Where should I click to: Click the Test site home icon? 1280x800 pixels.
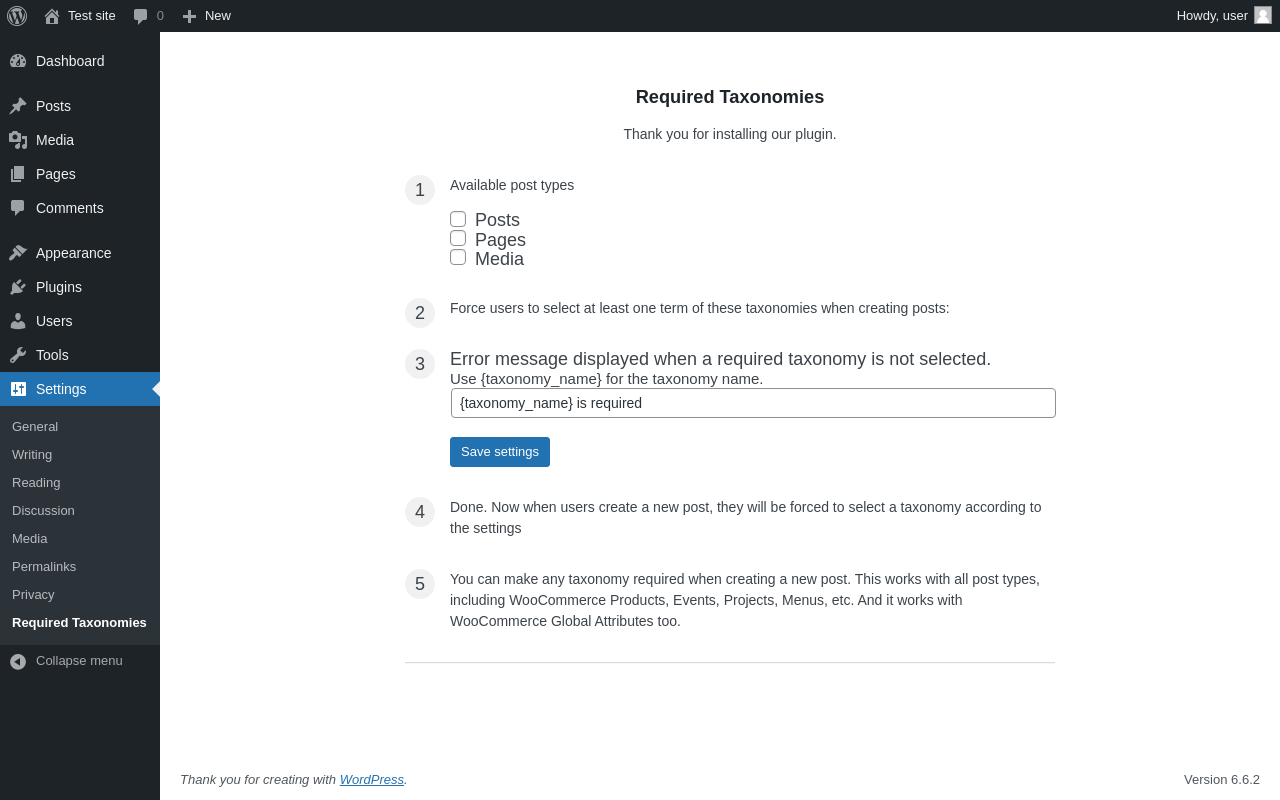52,16
